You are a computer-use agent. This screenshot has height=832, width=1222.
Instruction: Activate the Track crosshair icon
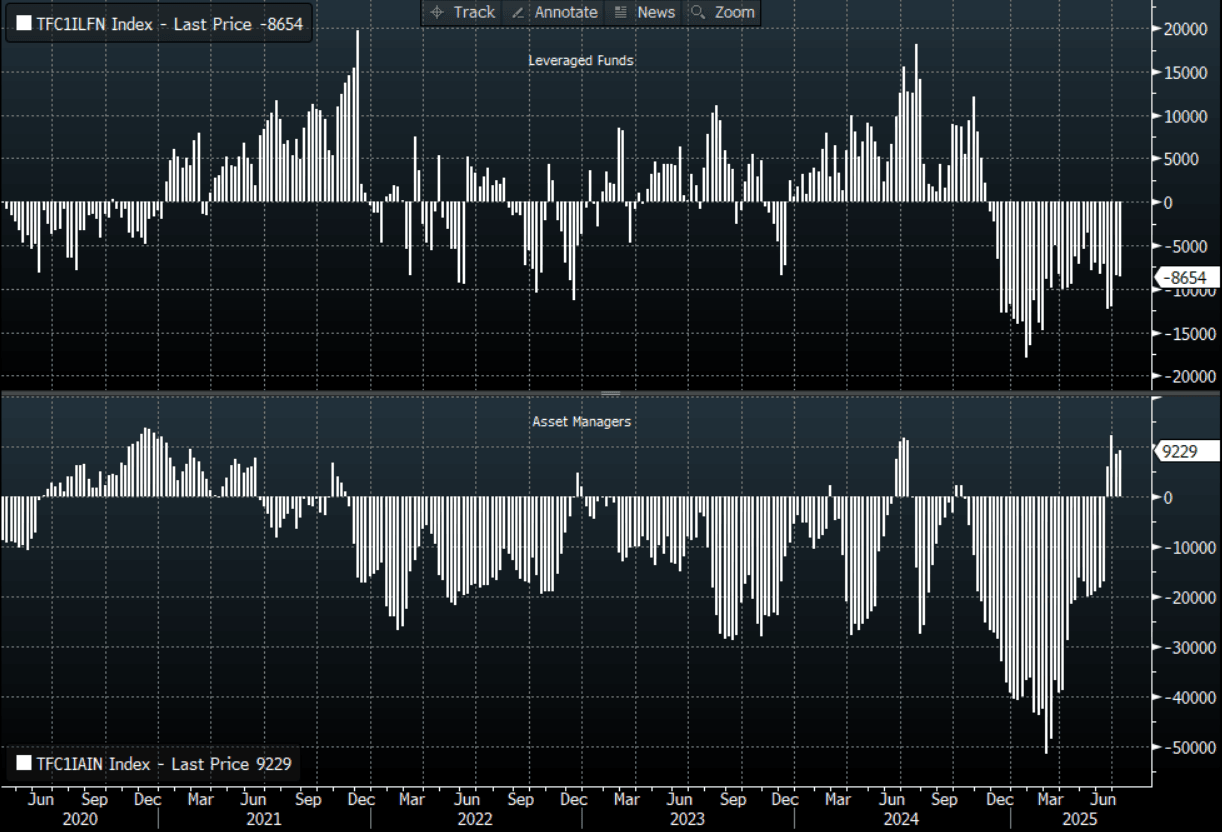click(437, 12)
